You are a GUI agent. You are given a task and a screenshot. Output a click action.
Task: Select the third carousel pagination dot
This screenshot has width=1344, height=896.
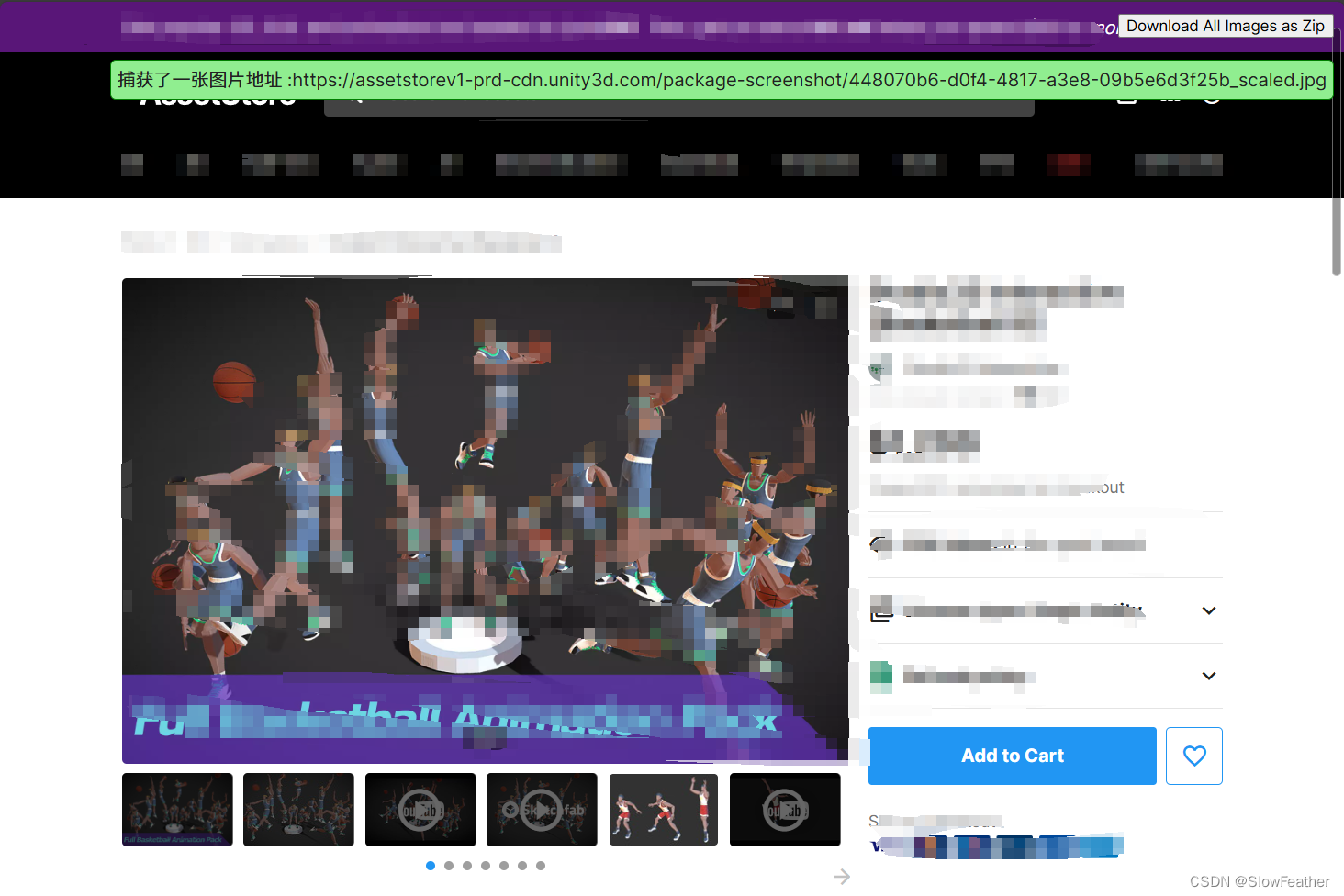(x=467, y=866)
